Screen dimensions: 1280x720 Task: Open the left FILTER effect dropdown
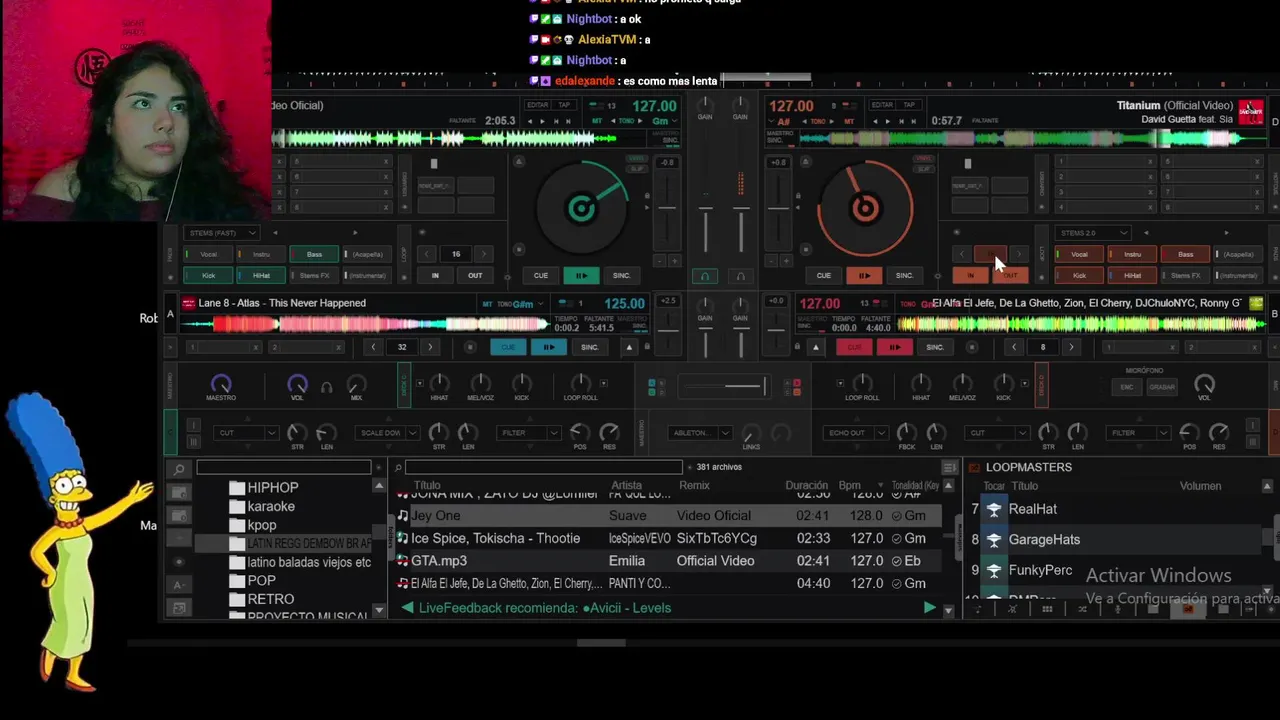(x=528, y=433)
